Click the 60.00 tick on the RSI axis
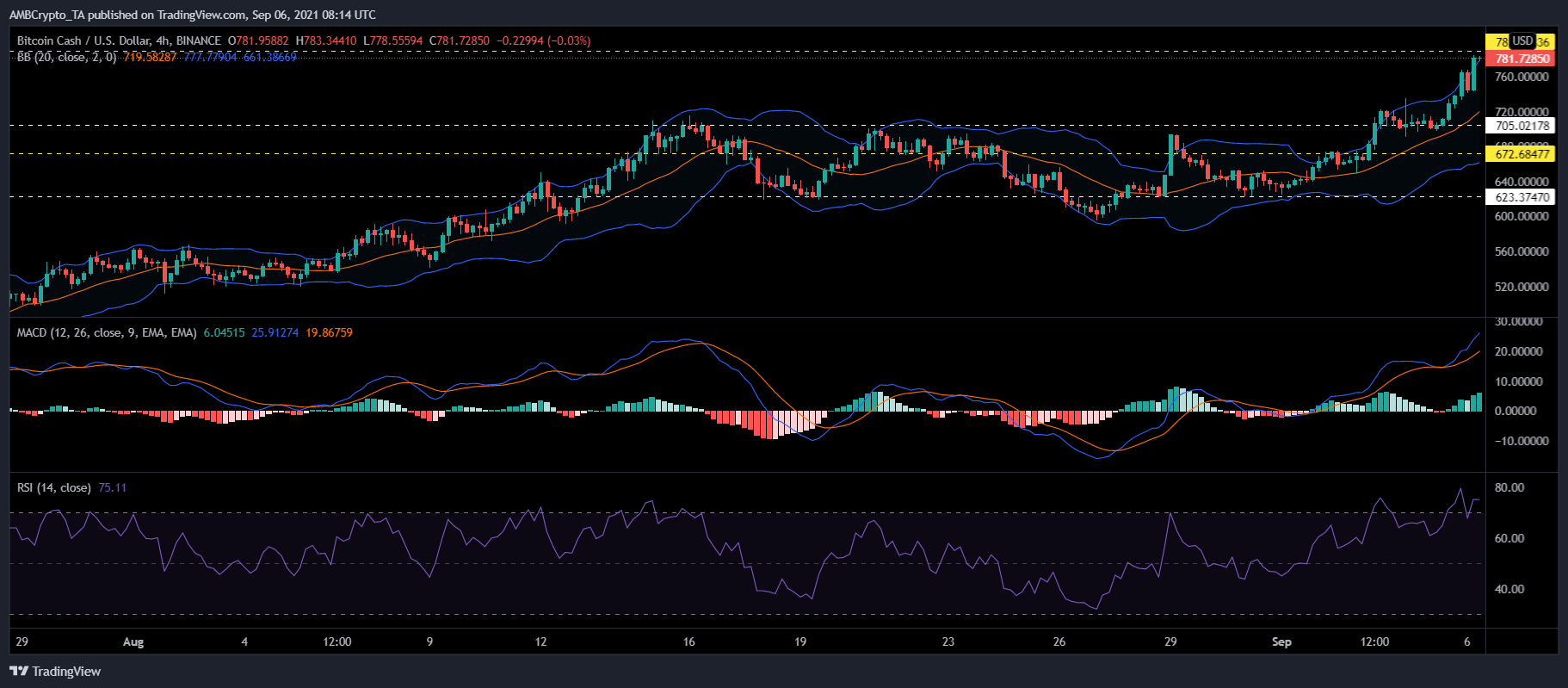 1509,538
